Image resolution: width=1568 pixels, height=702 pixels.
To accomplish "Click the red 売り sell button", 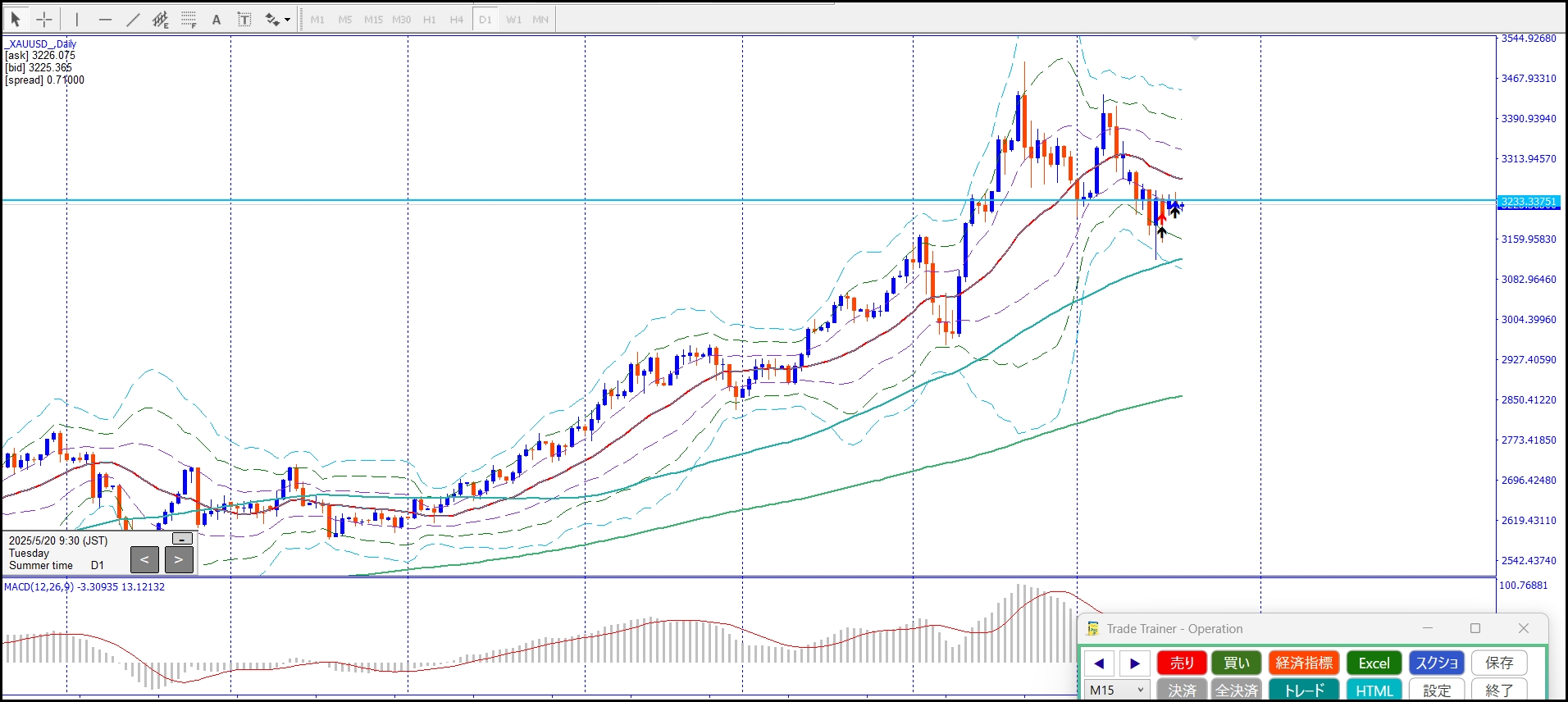I will pos(1182,663).
